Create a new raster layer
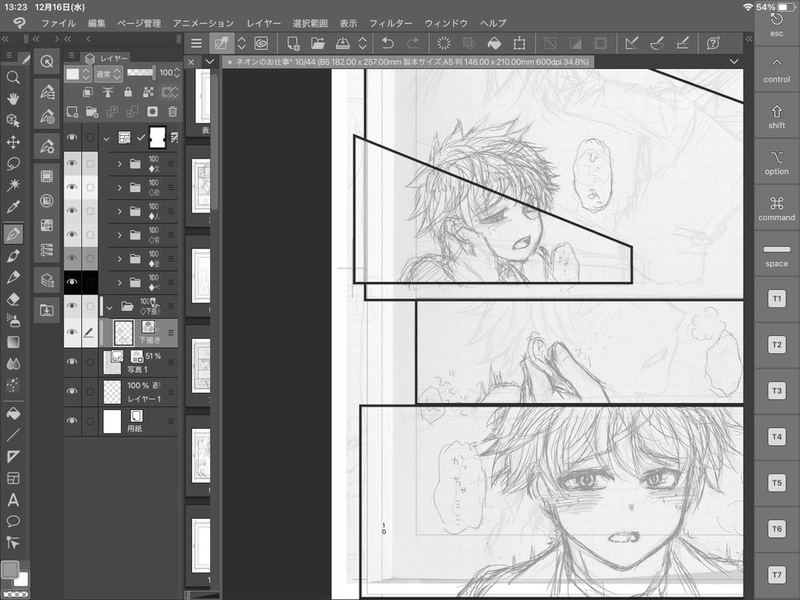The image size is (800, 600). pos(72,112)
